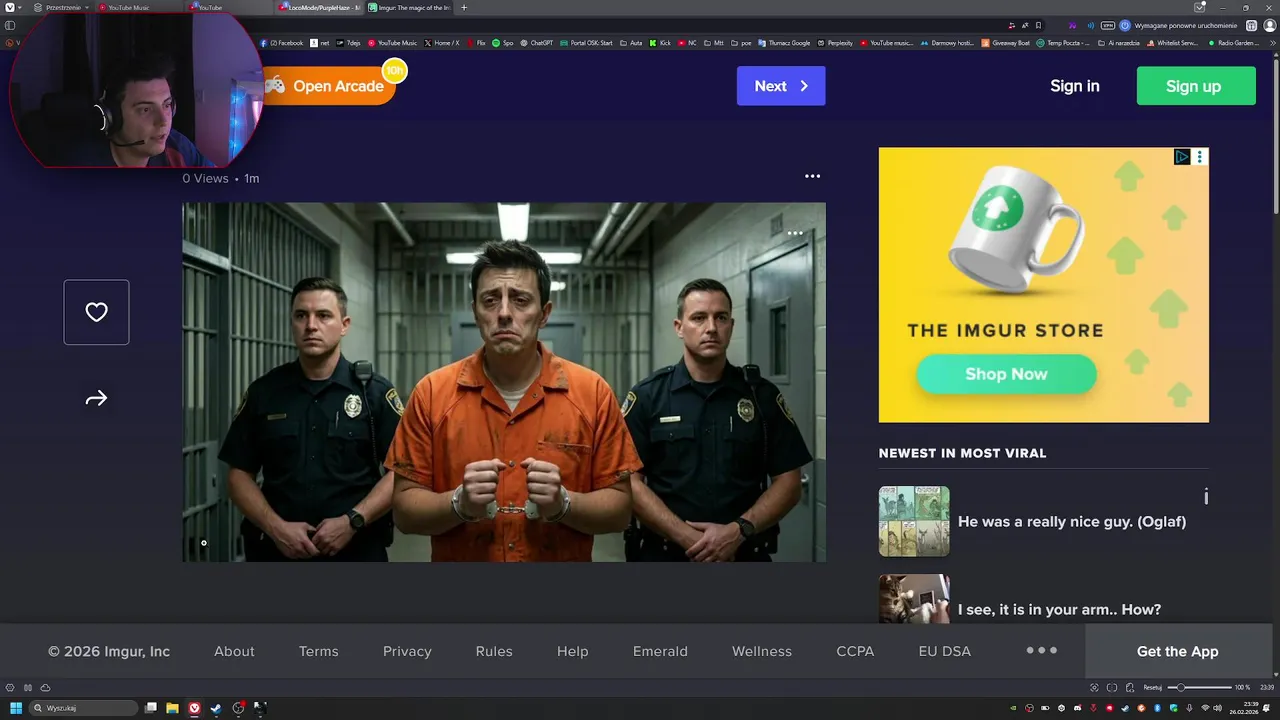Open the ad choices menu icon
Image resolution: width=1280 pixels, height=720 pixels.
click(1200, 157)
